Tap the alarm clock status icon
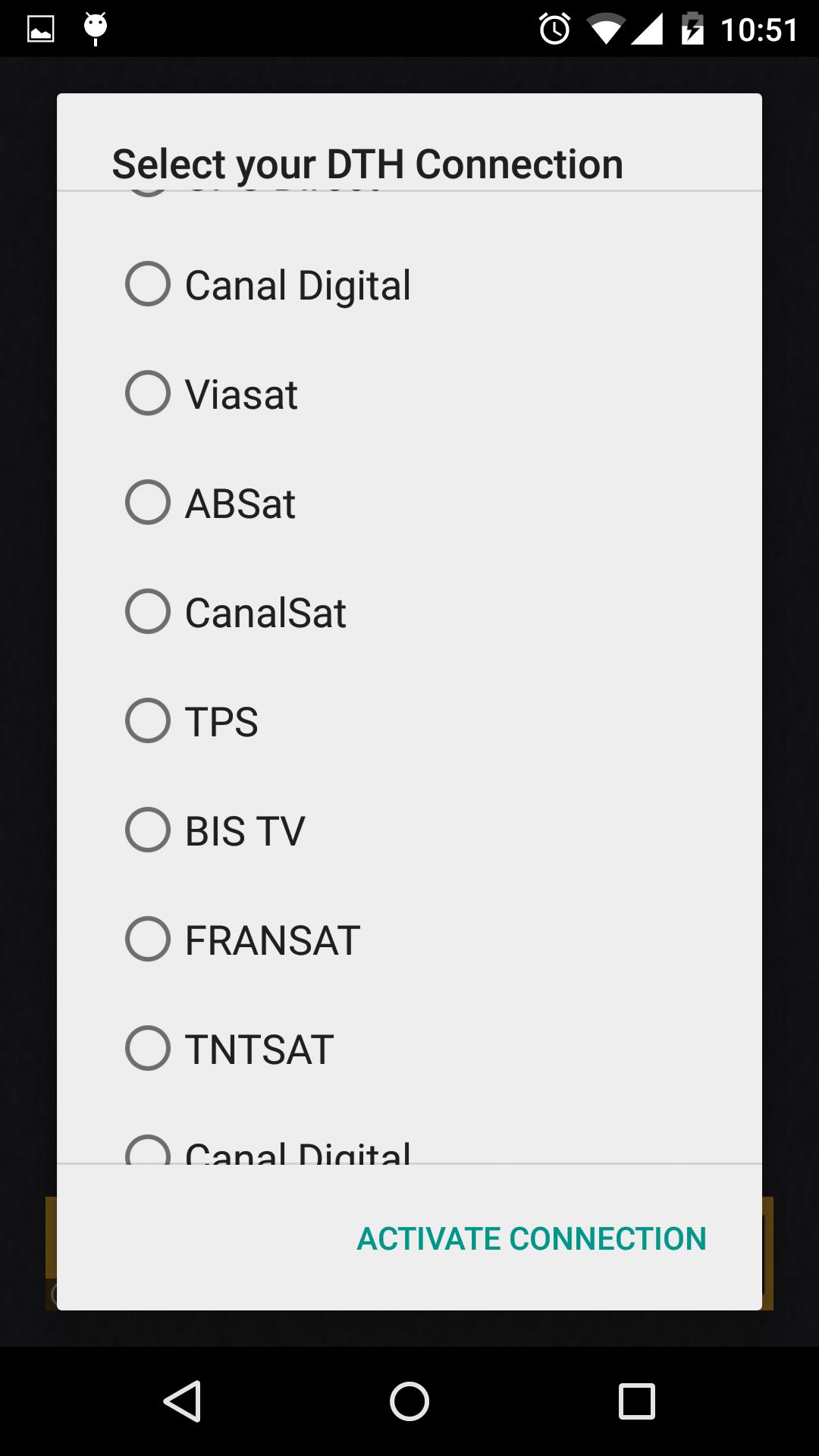This screenshot has height=1456, width=819. click(x=554, y=30)
